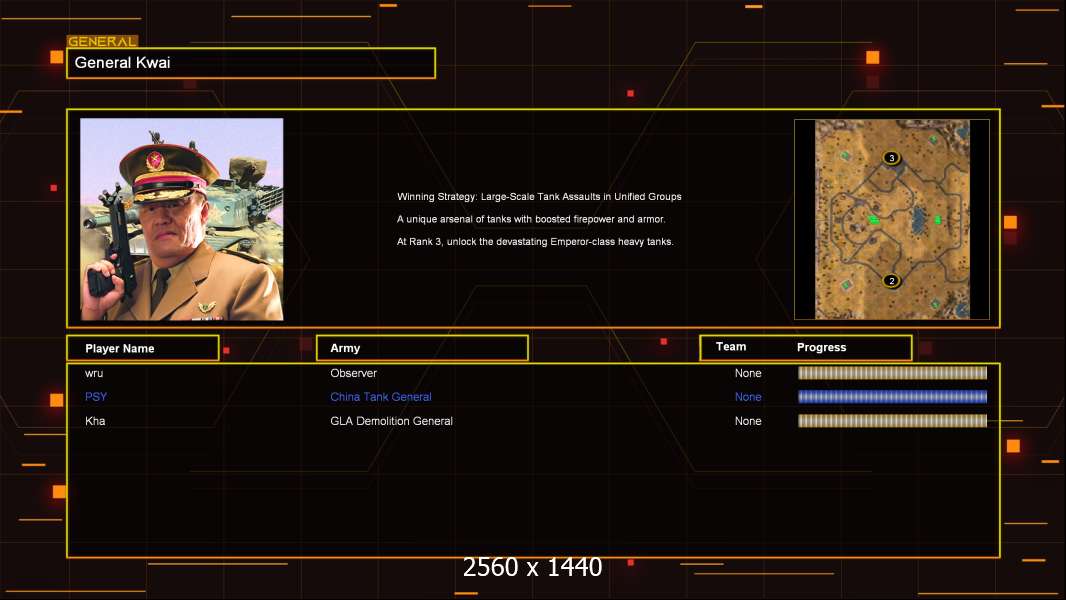Click start position marker 3 on minimap

[x=892, y=158]
